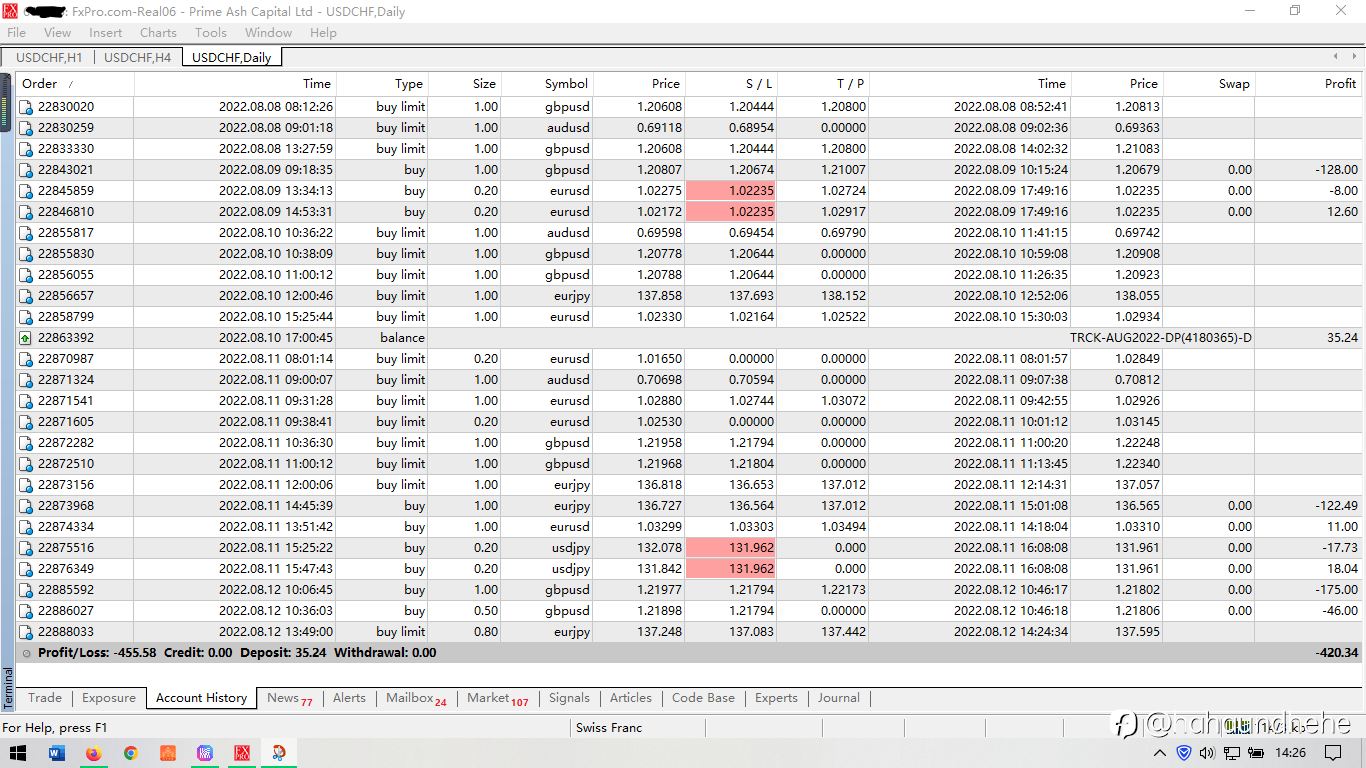Viewport: 1366px width, 768px height.
Task: Open Google Chrome from taskbar
Action: pos(131,753)
